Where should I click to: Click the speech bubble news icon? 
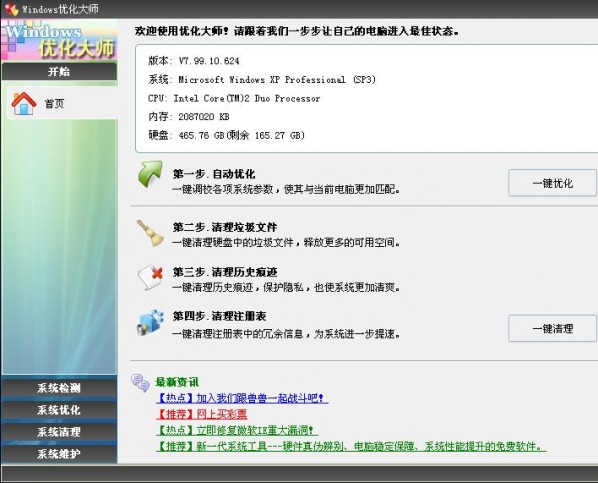[x=140, y=383]
